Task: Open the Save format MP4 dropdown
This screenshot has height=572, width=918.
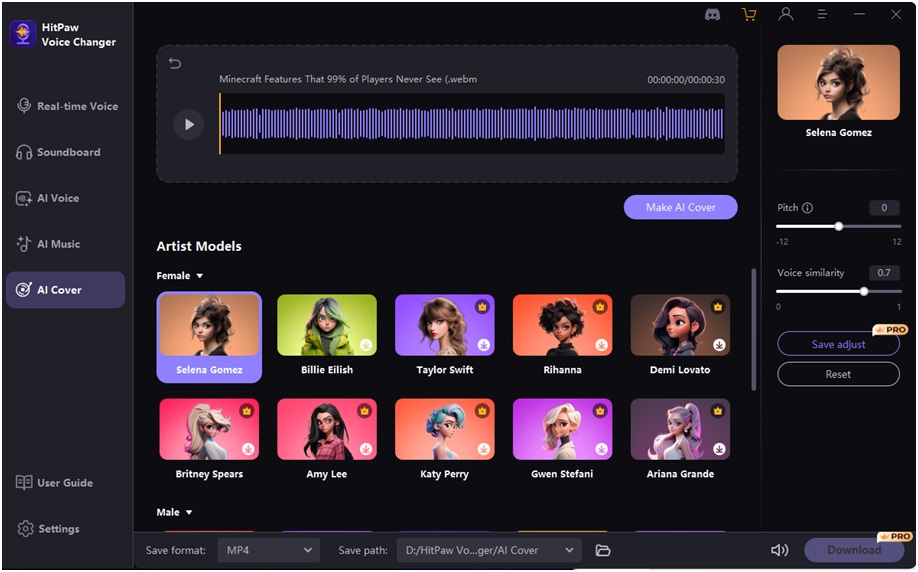Action: [x=269, y=550]
